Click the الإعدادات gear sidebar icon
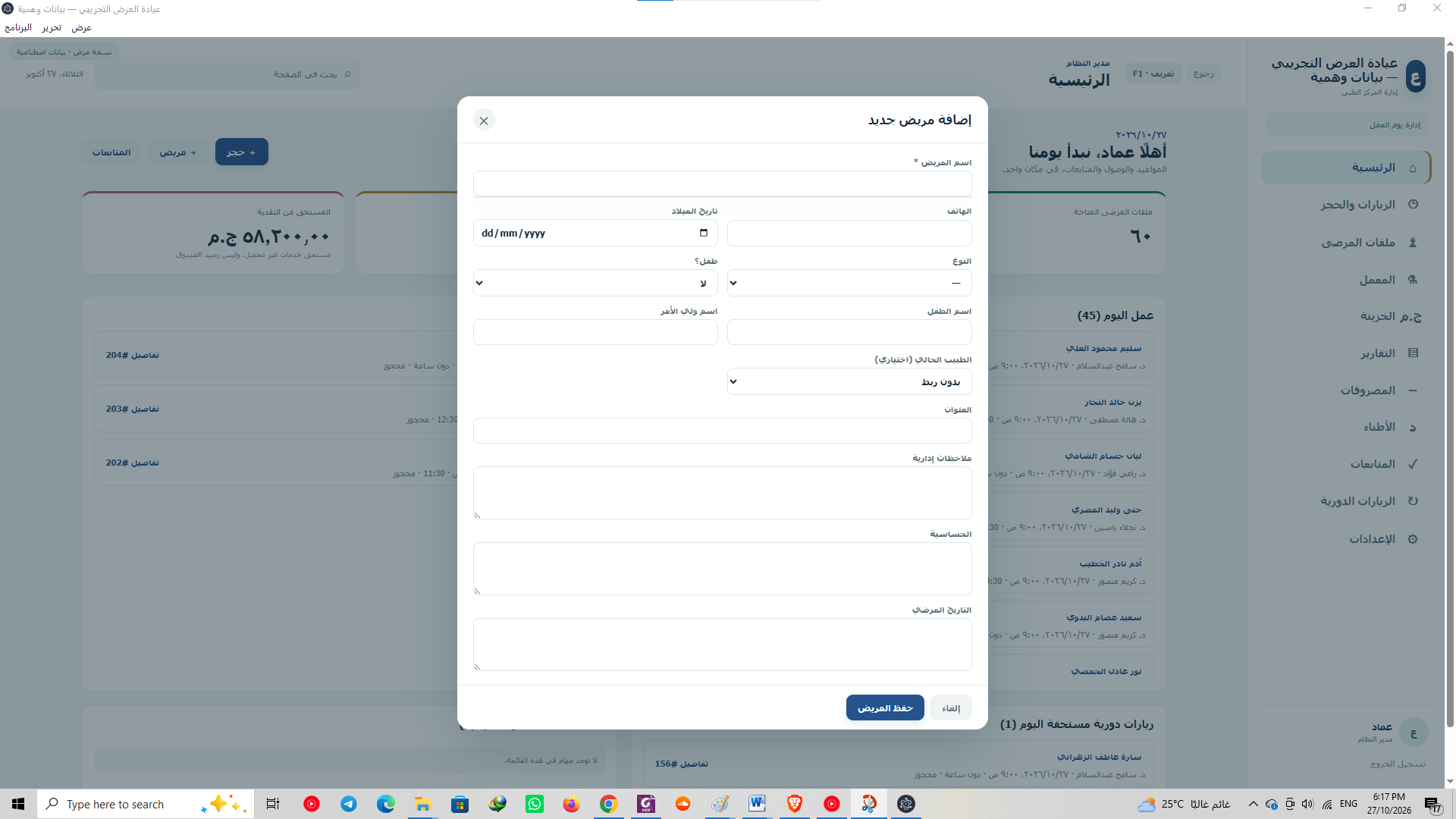 pos(1413,539)
